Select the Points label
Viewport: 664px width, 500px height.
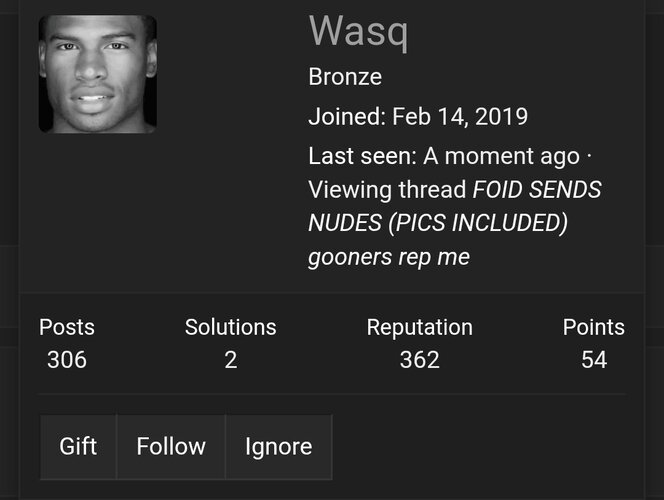coord(594,327)
